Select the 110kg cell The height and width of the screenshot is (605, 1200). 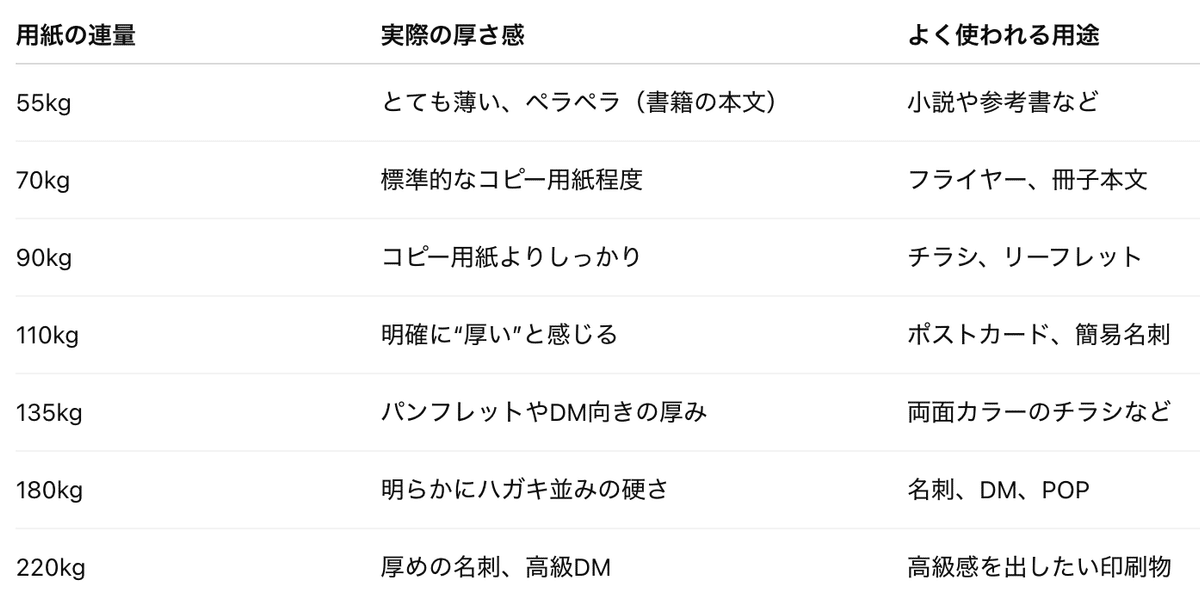tap(47, 335)
